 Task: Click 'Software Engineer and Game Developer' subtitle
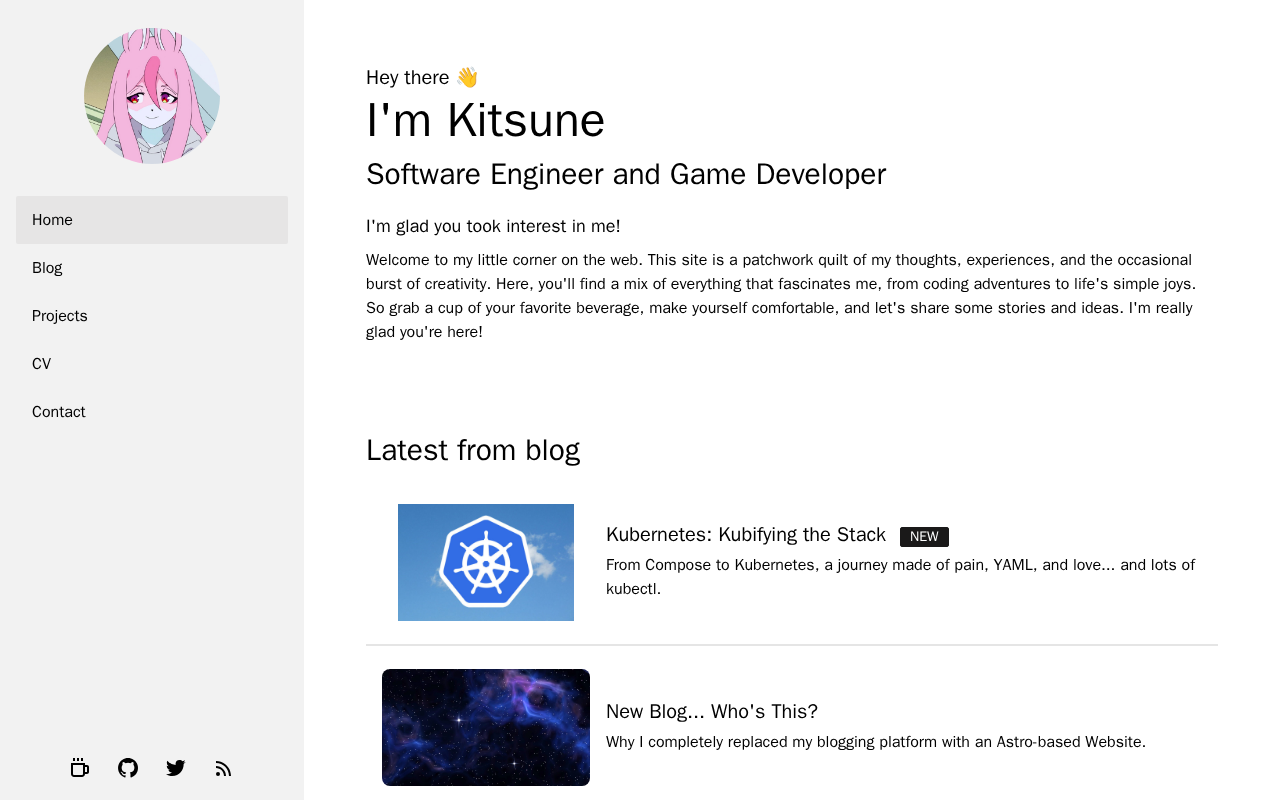tap(626, 174)
